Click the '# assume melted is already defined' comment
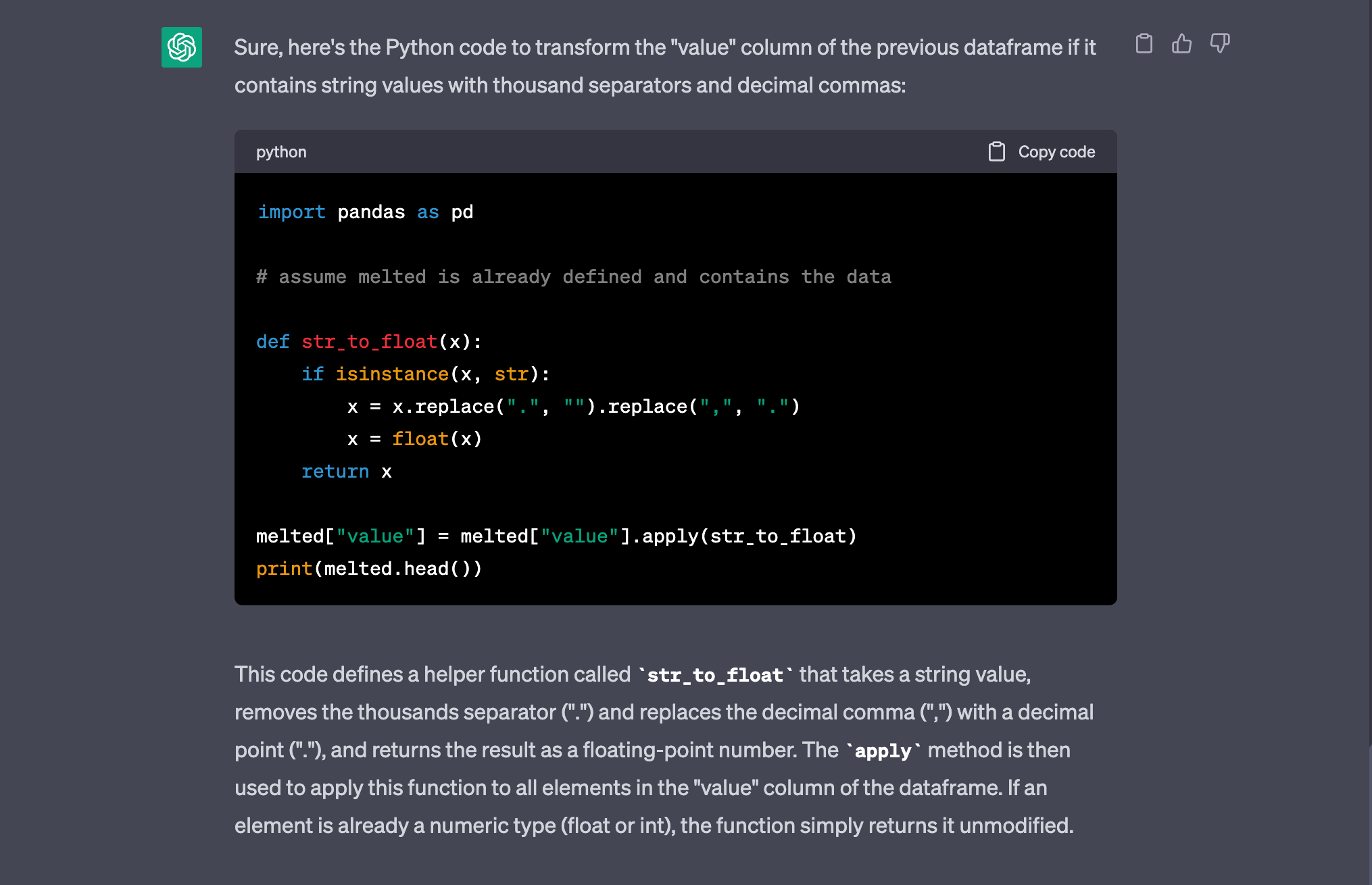 tap(574, 277)
